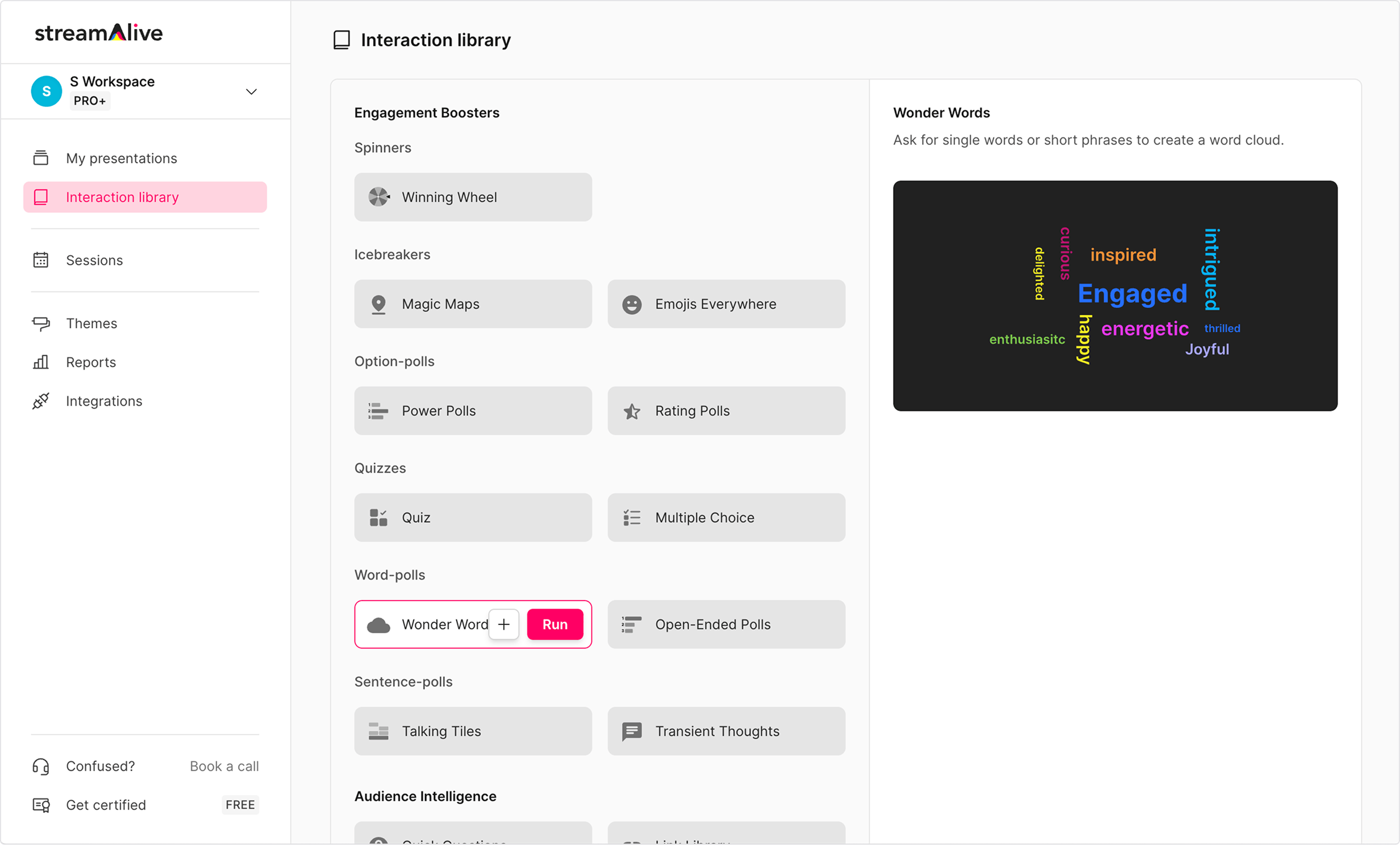Screen dimensions: 1400x845
Task: Click the Talking Tiles icon
Action: [378, 731]
